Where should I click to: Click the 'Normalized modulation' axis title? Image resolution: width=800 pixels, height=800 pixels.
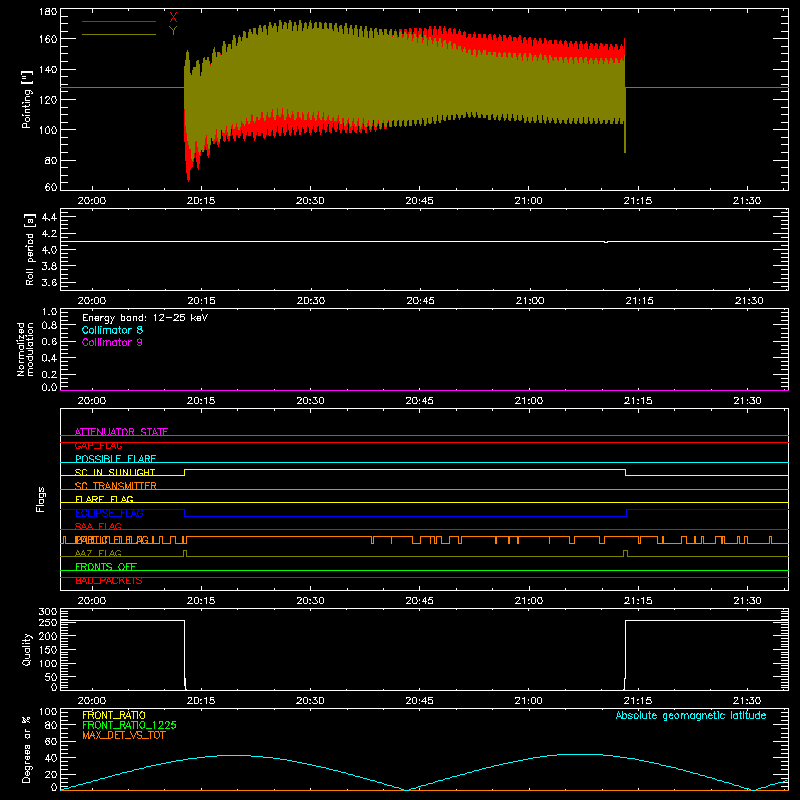25,349
